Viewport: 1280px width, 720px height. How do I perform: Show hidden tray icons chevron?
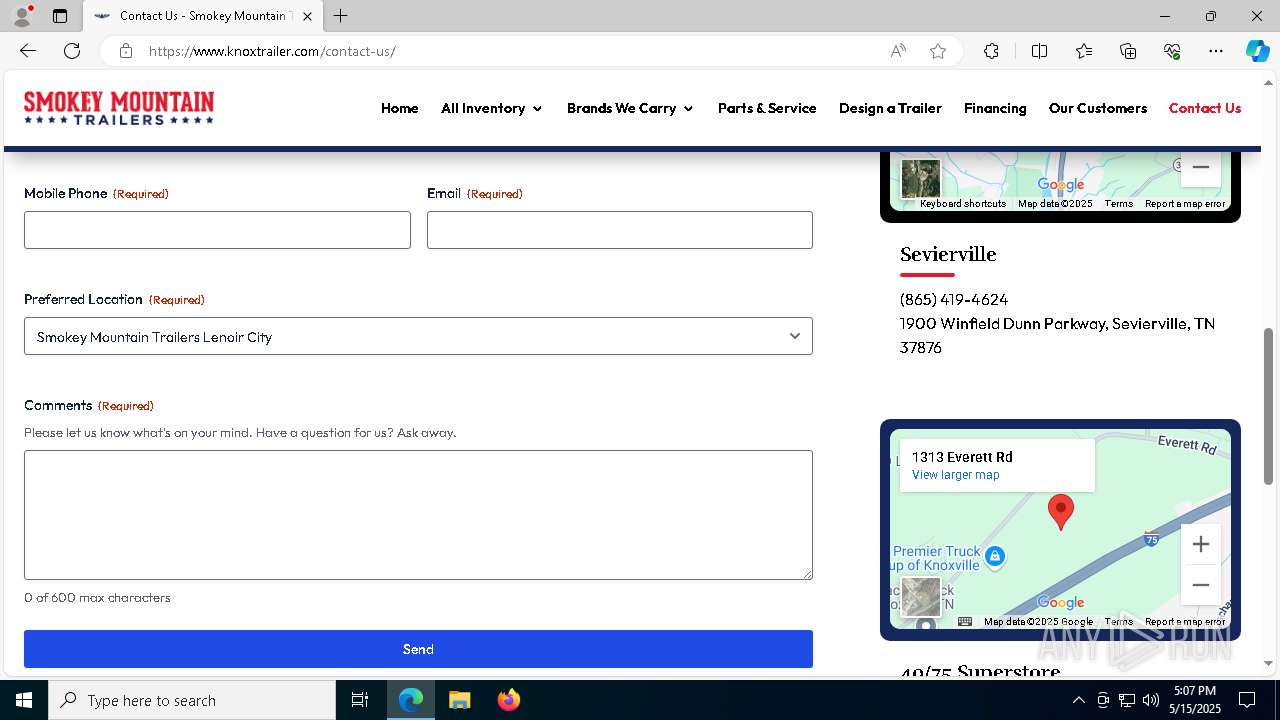[1078, 700]
